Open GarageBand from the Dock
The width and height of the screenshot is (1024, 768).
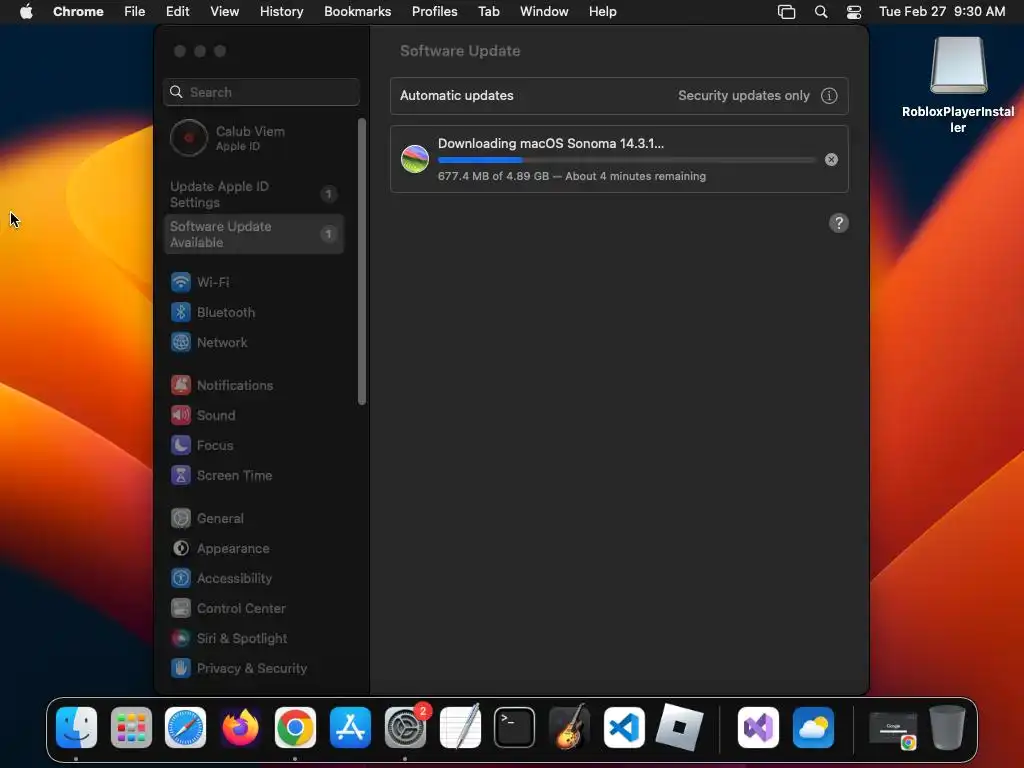569,728
